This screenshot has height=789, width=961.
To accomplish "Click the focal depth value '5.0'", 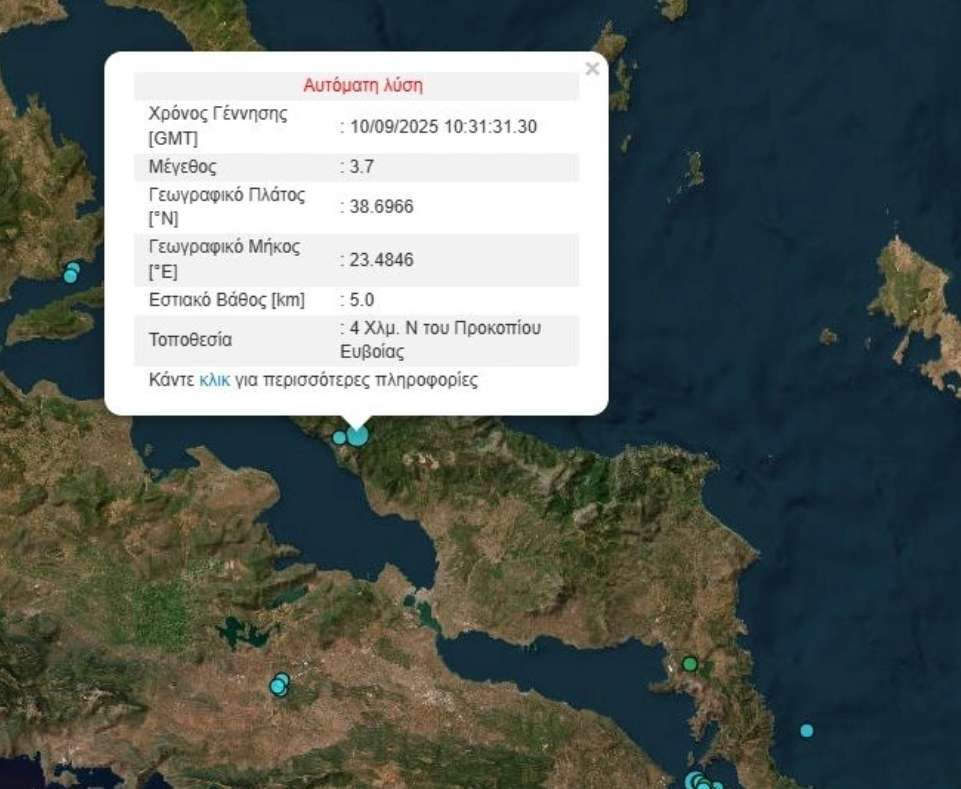I will pos(362,300).
